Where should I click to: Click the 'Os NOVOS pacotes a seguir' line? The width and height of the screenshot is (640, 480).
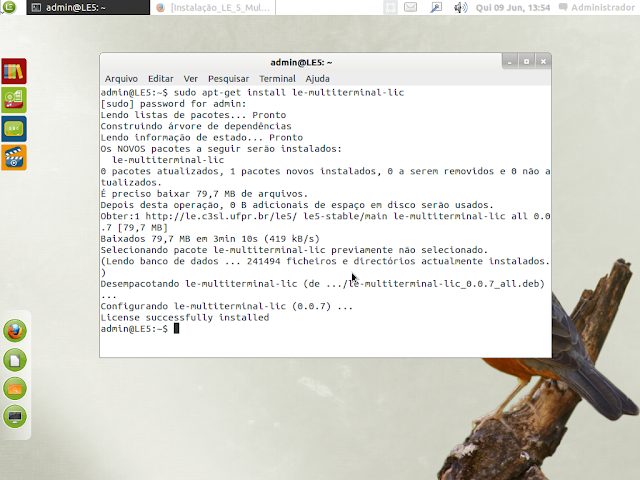221,149
